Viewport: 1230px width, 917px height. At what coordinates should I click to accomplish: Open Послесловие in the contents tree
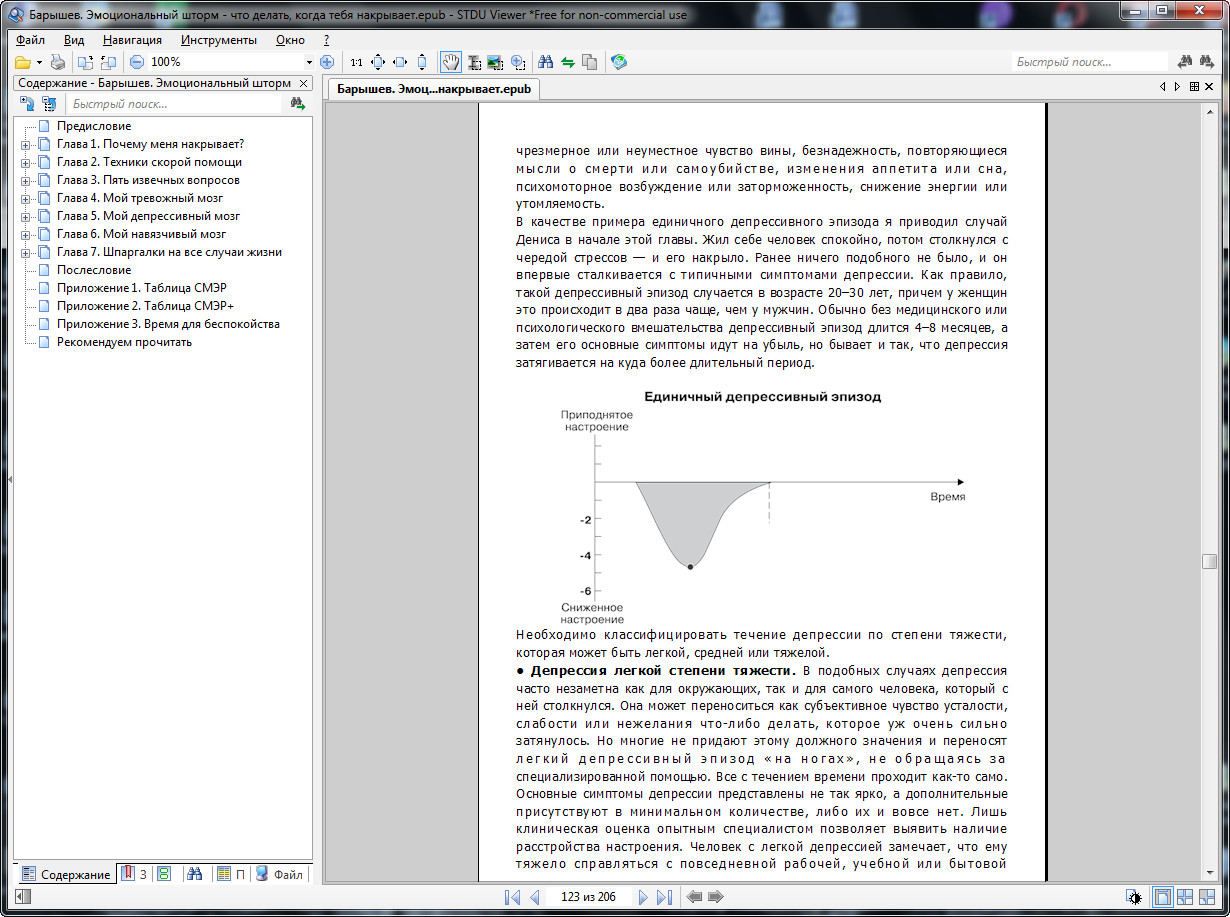click(x=94, y=270)
